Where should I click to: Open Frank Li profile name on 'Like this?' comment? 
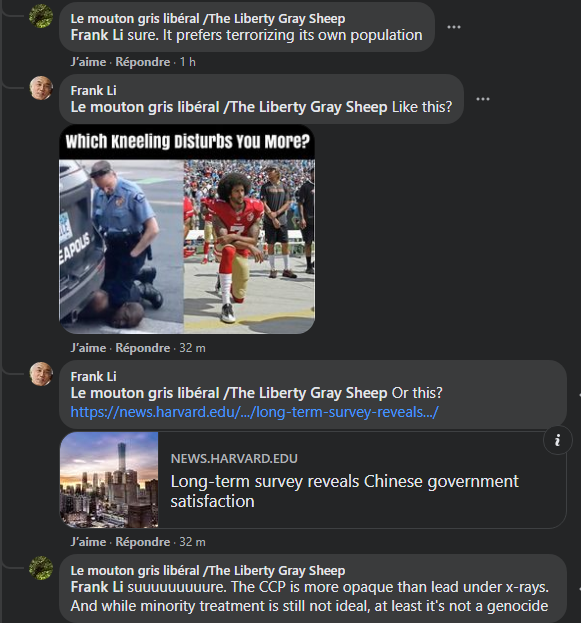coord(93,91)
